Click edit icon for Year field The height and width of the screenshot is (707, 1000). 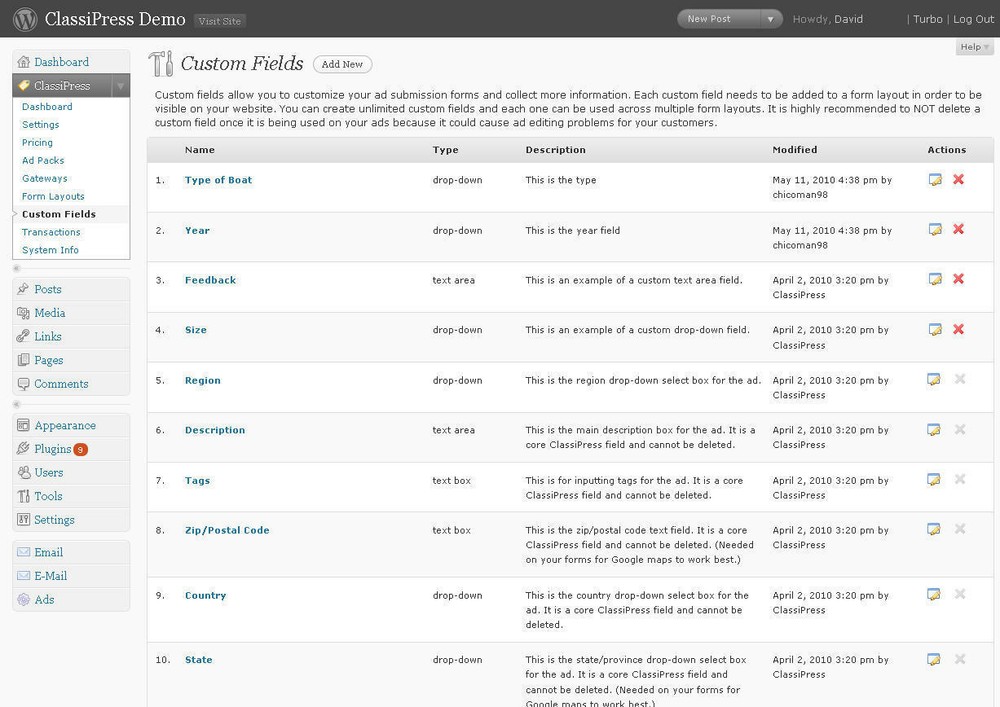pyautogui.click(x=935, y=230)
